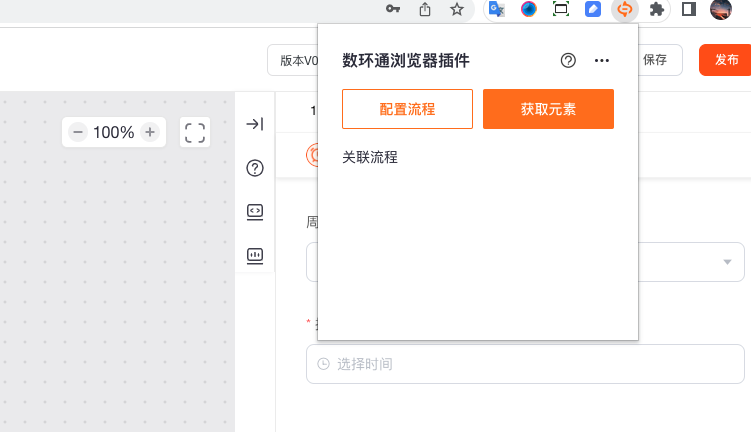Expand the dropdown arrow in the form field
This screenshot has height=432, width=751.
pos(727,262)
